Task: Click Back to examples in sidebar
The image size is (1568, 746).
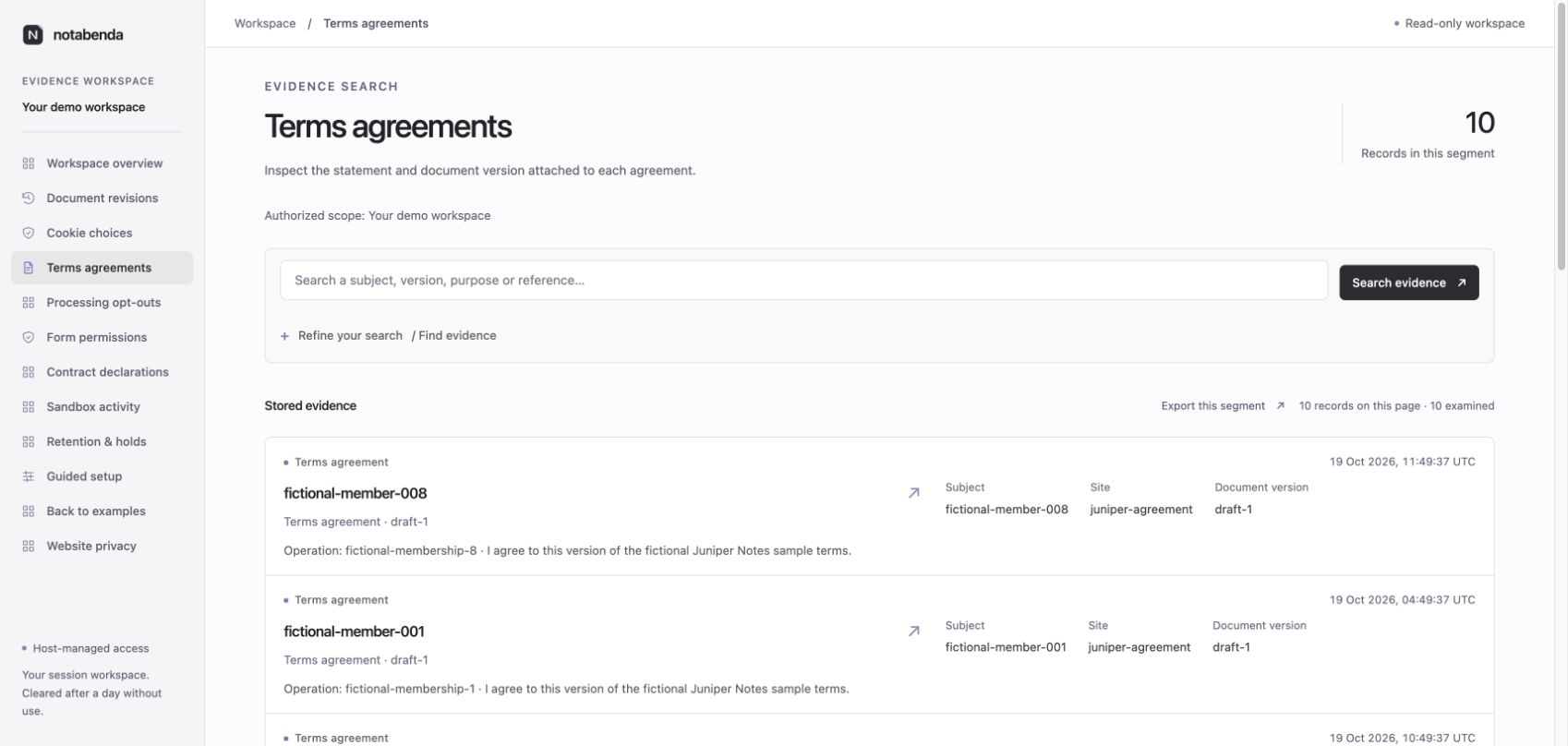Action: [x=102, y=511]
